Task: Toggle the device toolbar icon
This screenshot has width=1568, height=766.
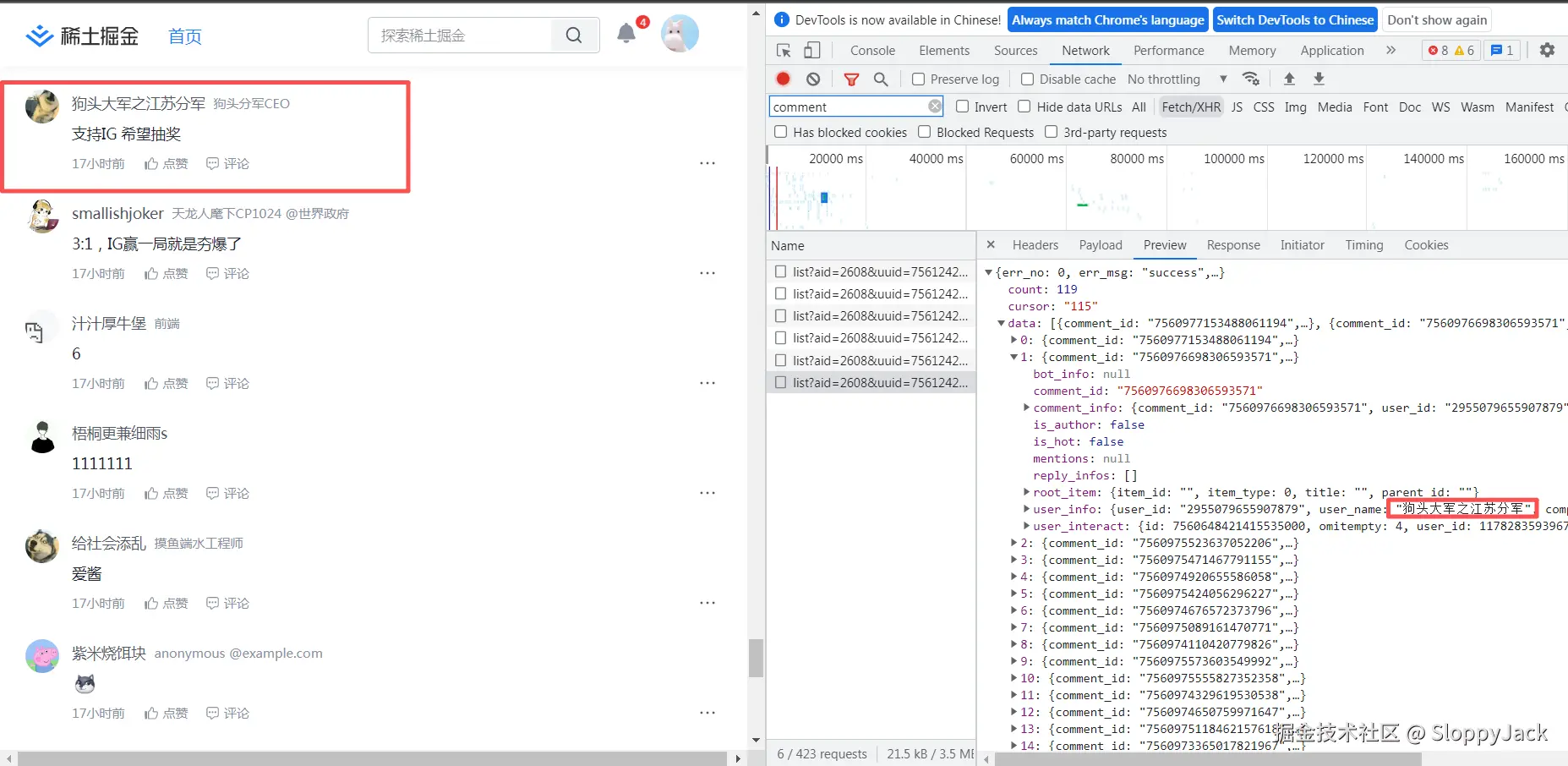Action: click(811, 51)
